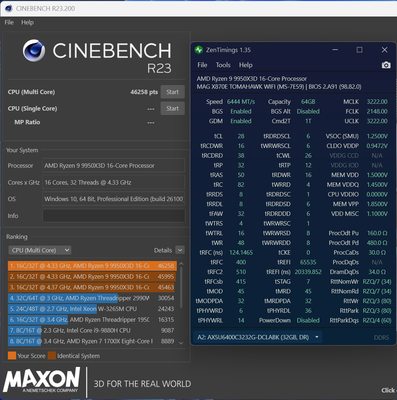Open the ZenTimings Help menu
The image size is (397, 400).
point(246,65)
